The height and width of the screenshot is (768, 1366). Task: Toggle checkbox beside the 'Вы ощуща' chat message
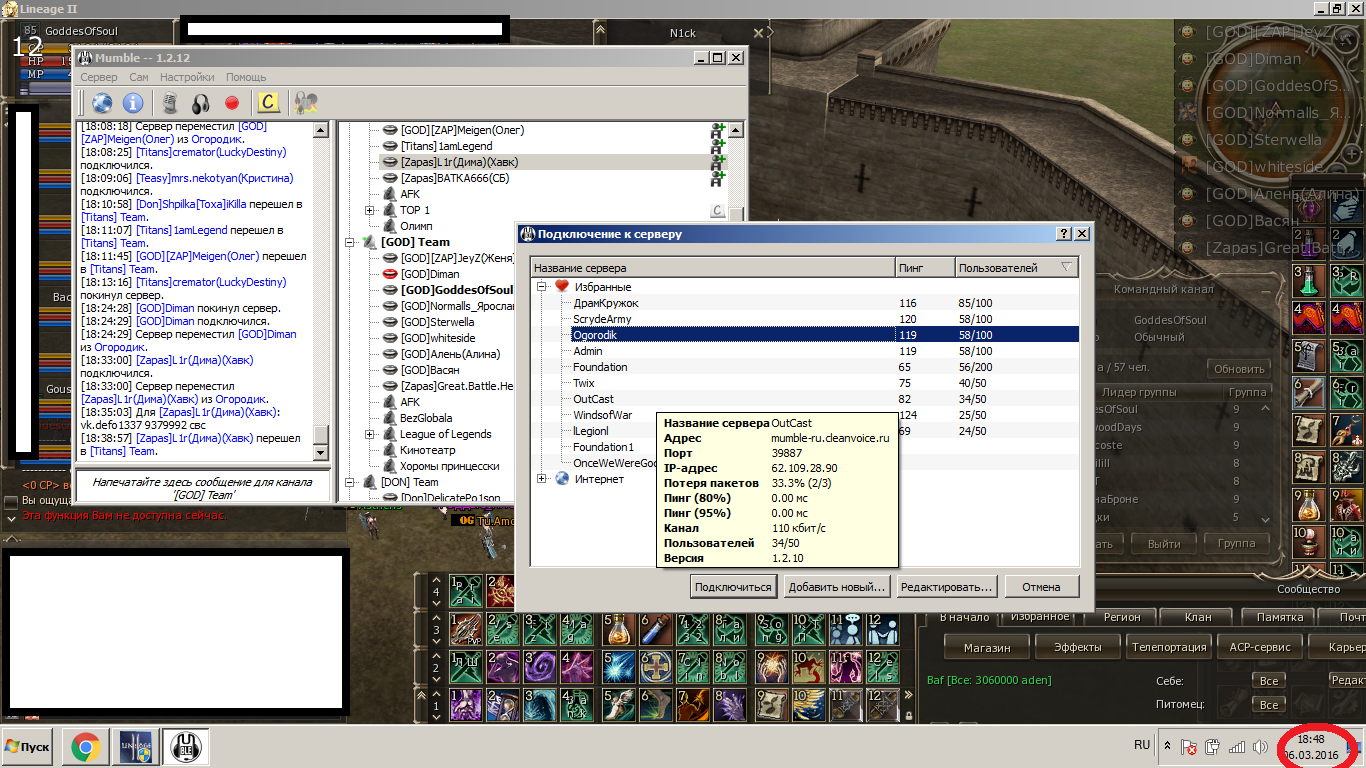pos(10,500)
